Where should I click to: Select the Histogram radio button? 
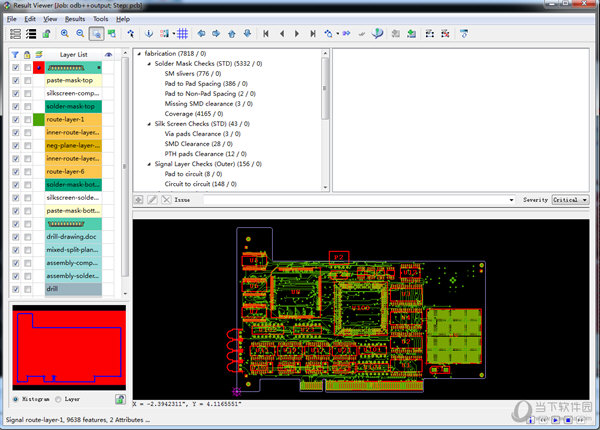15,399
